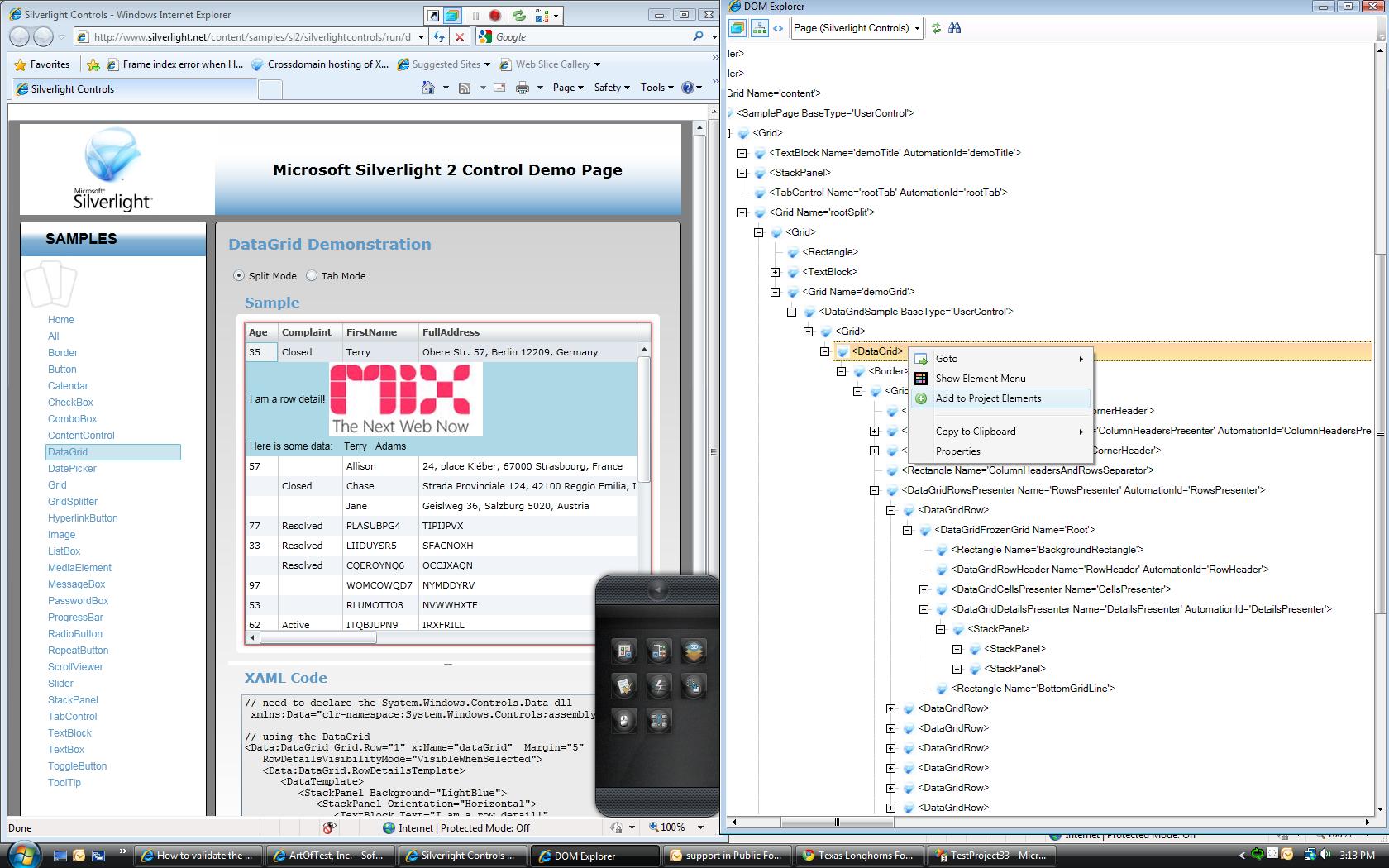Select the Tab Mode radio button
The width and height of the screenshot is (1389, 868).
tap(312, 276)
